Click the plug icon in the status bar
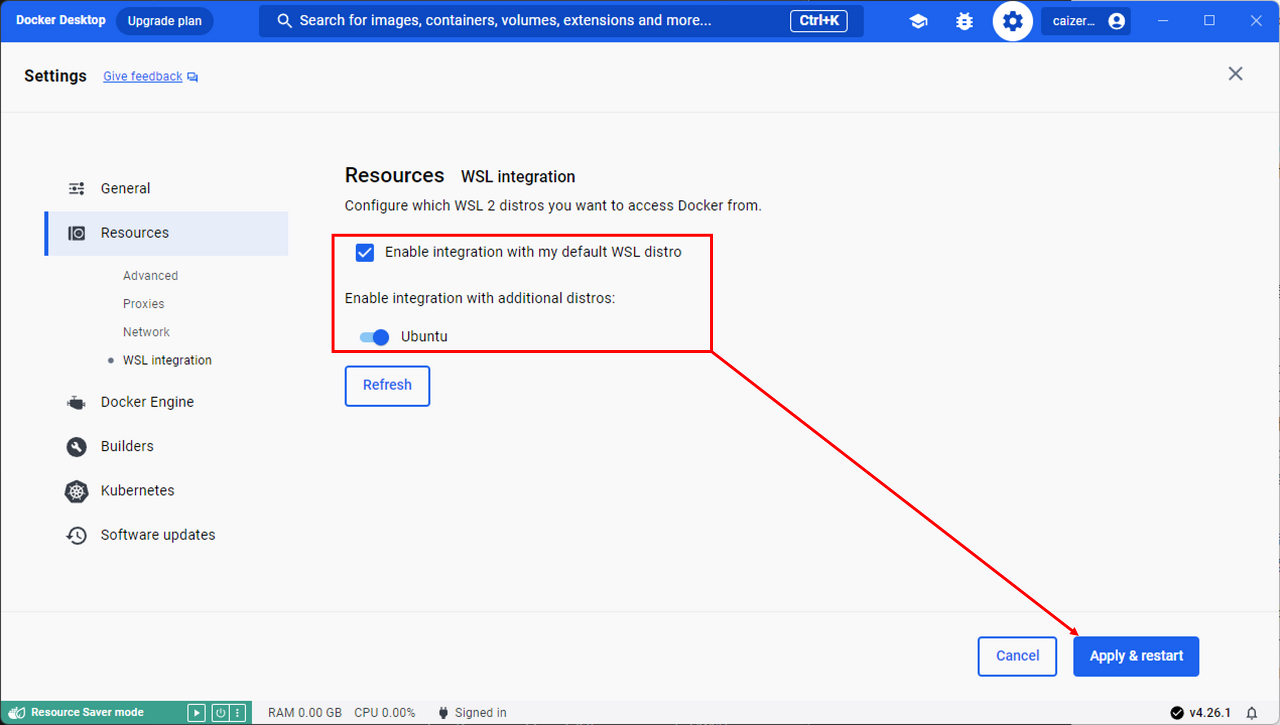The image size is (1280, 725). [x=443, y=713]
